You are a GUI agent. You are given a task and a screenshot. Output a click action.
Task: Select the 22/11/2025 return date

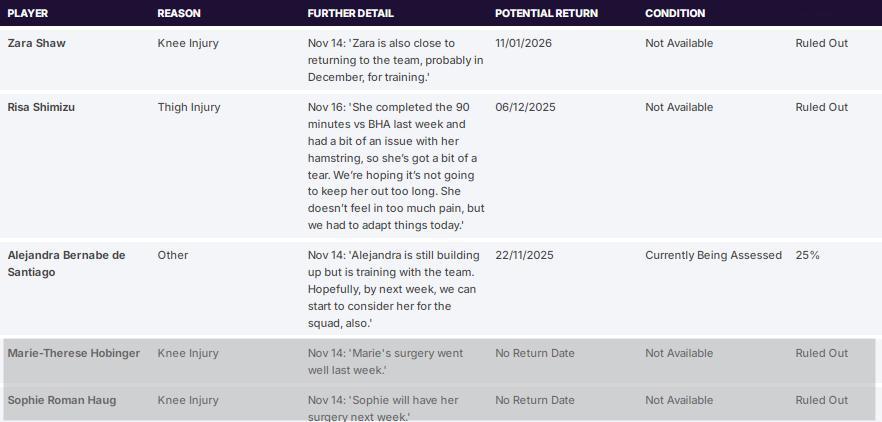coord(524,255)
